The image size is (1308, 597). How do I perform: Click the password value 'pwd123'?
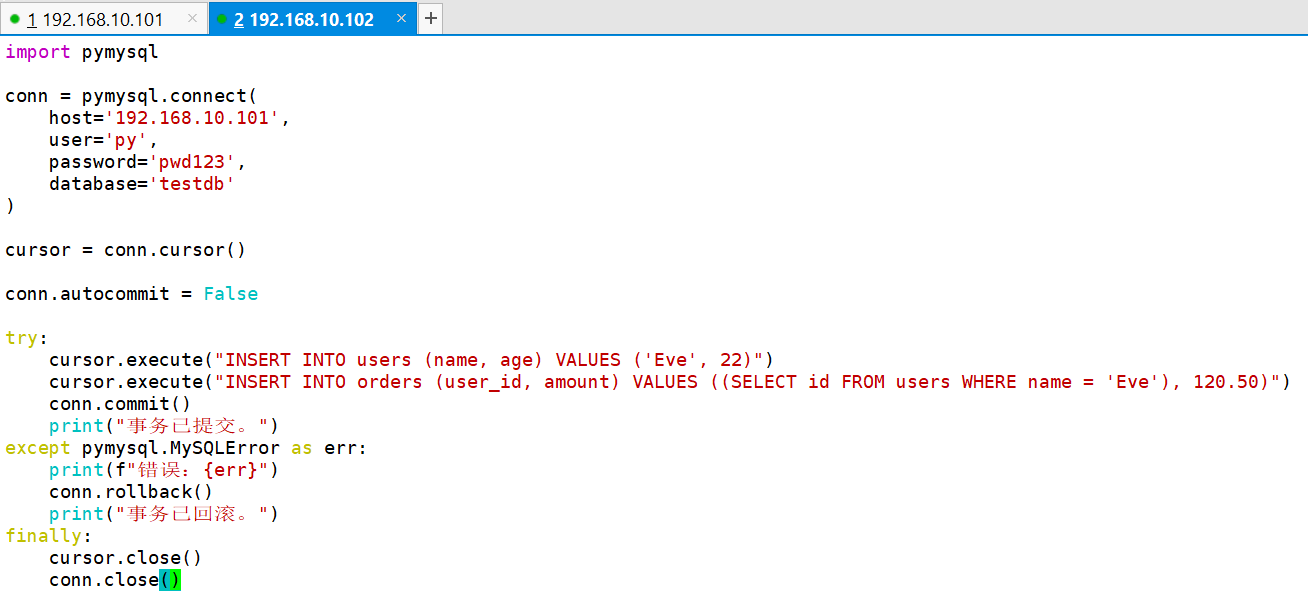tap(192, 162)
